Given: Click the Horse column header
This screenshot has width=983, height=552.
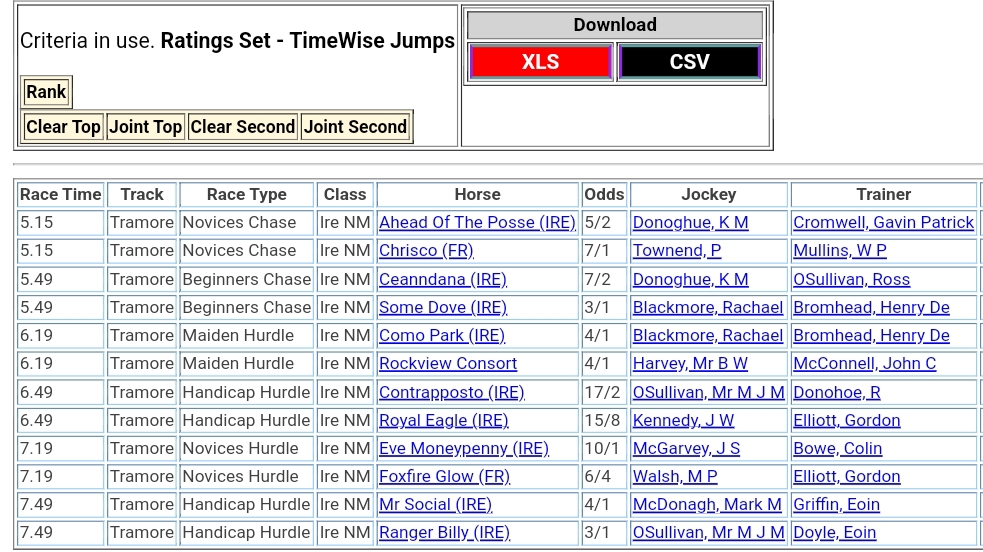Looking at the screenshot, I should [x=477, y=194].
